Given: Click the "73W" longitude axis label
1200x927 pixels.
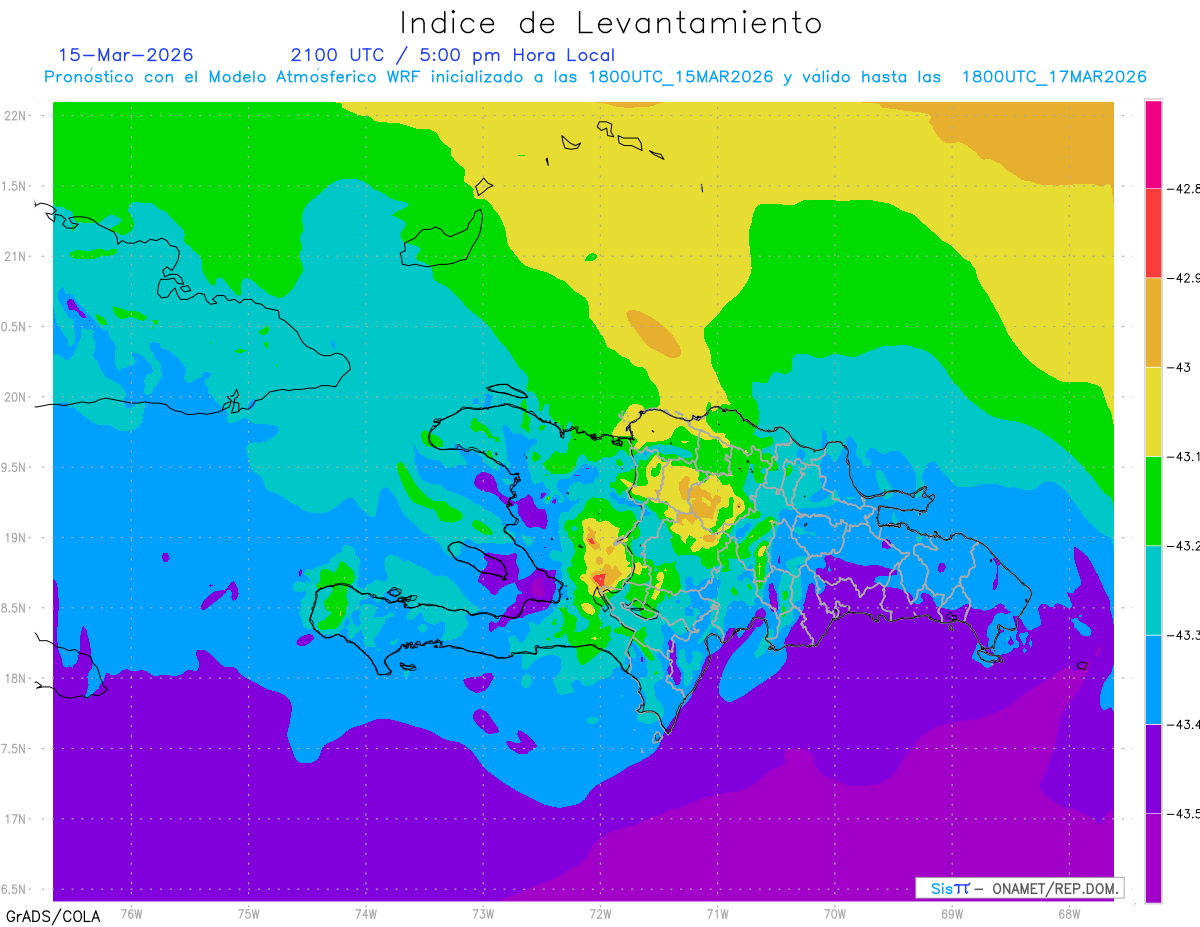Looking at the screenshot, I should (483, 913).
